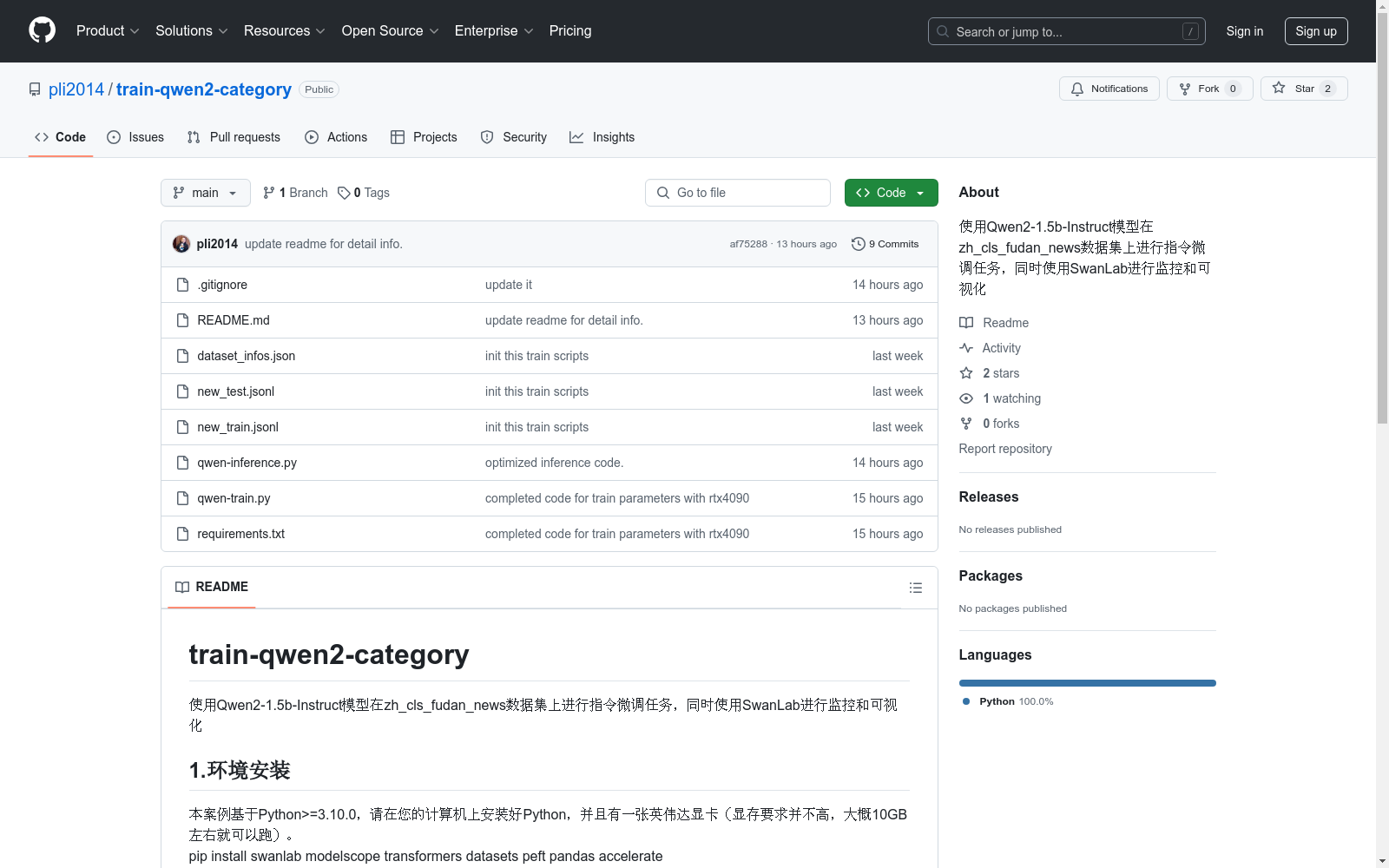
Task: Click the eye icon beside 1 watching
Action: (x=966, y=398)
